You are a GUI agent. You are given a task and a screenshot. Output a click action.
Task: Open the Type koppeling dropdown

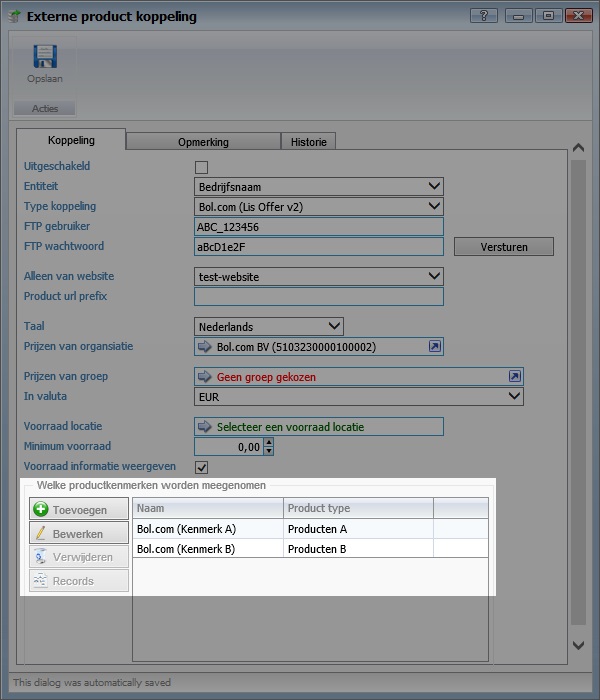coord(433,206)
